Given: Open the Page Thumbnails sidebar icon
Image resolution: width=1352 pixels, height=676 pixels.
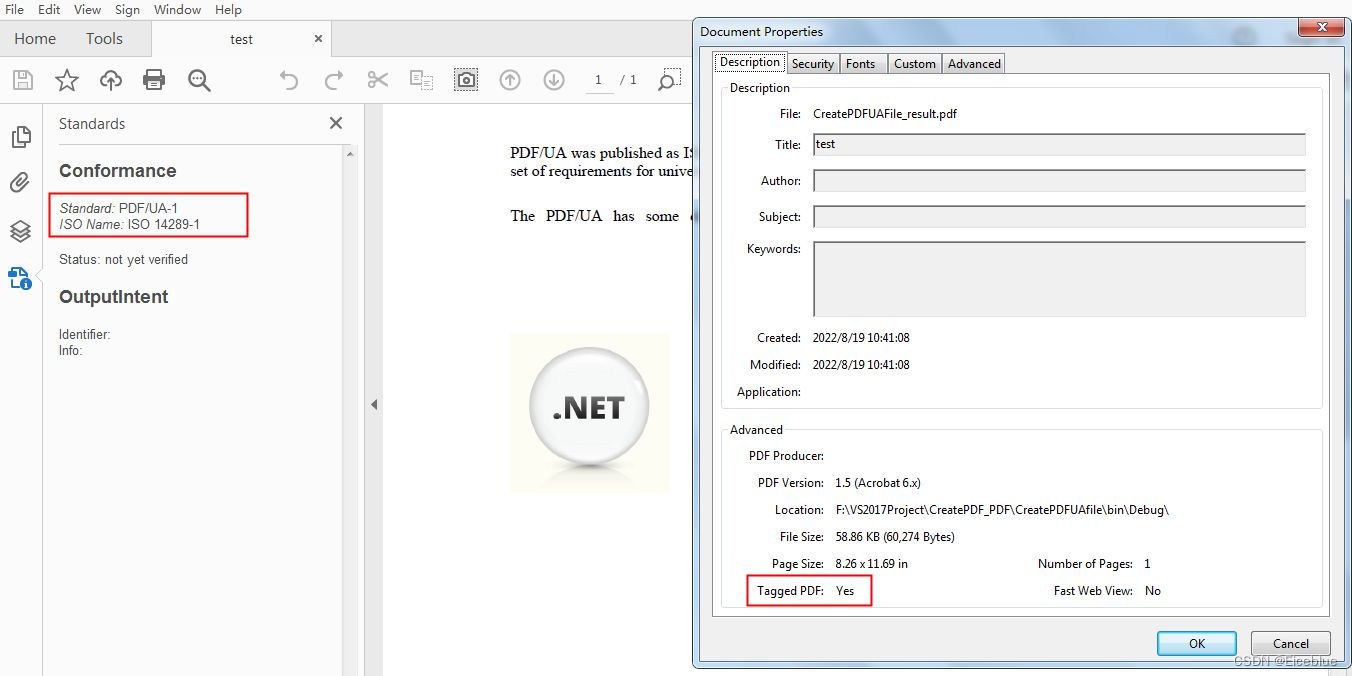Looking at the screenshot, I should click(20, 137).
